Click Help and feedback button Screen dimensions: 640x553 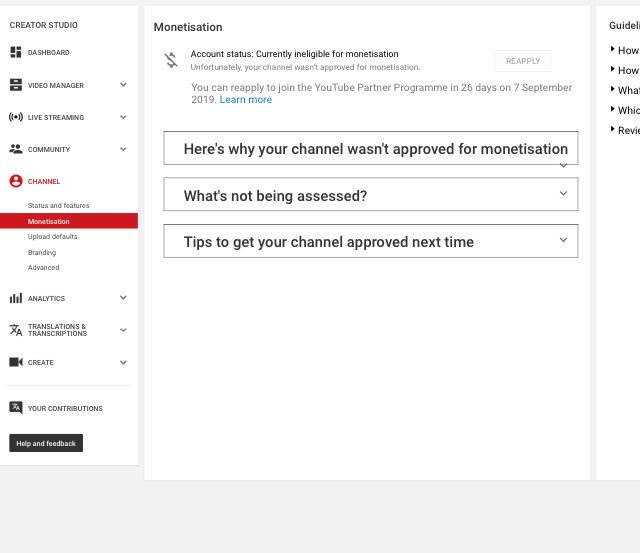click(x=46, y=443)
